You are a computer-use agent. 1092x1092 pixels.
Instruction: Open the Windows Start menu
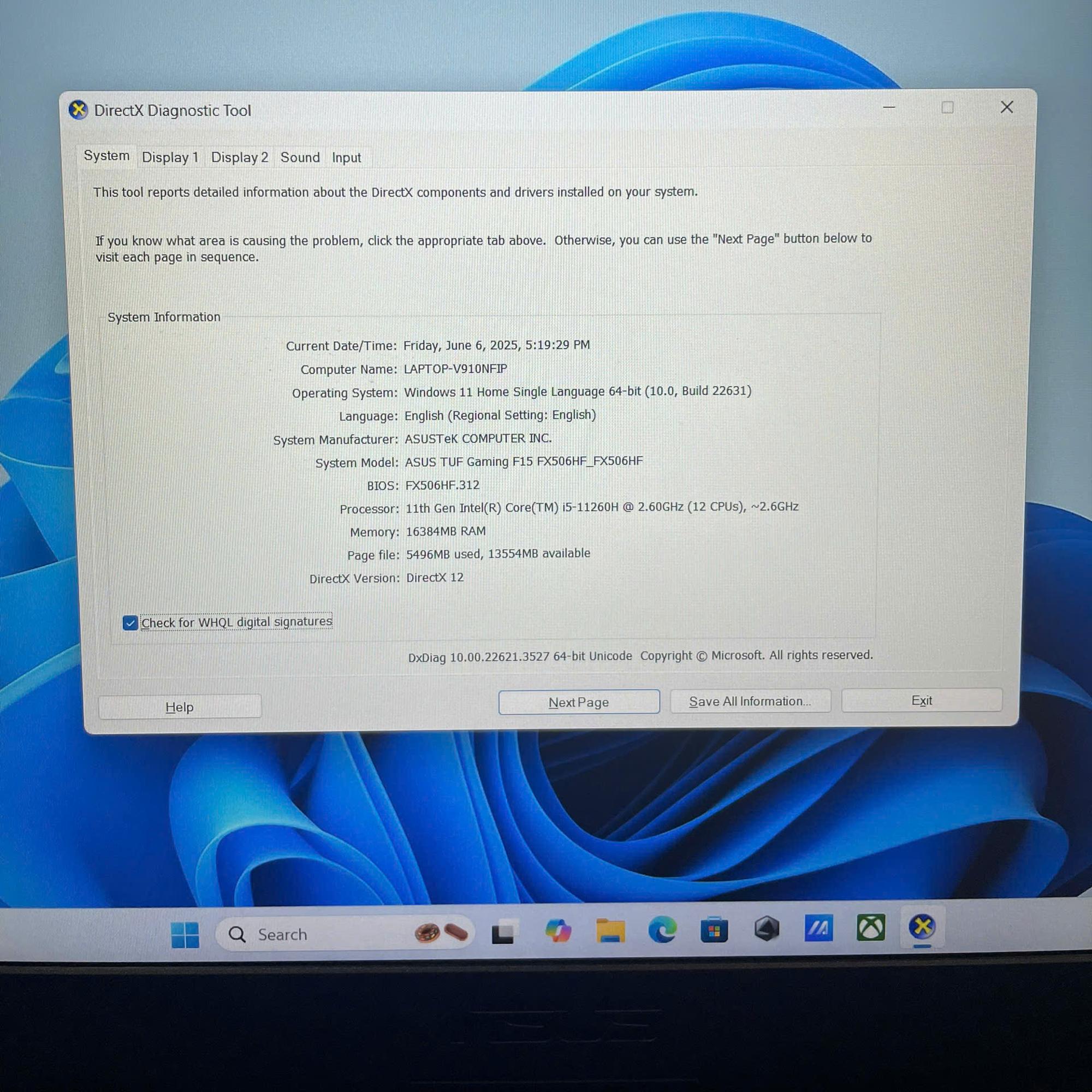[185, 935]
